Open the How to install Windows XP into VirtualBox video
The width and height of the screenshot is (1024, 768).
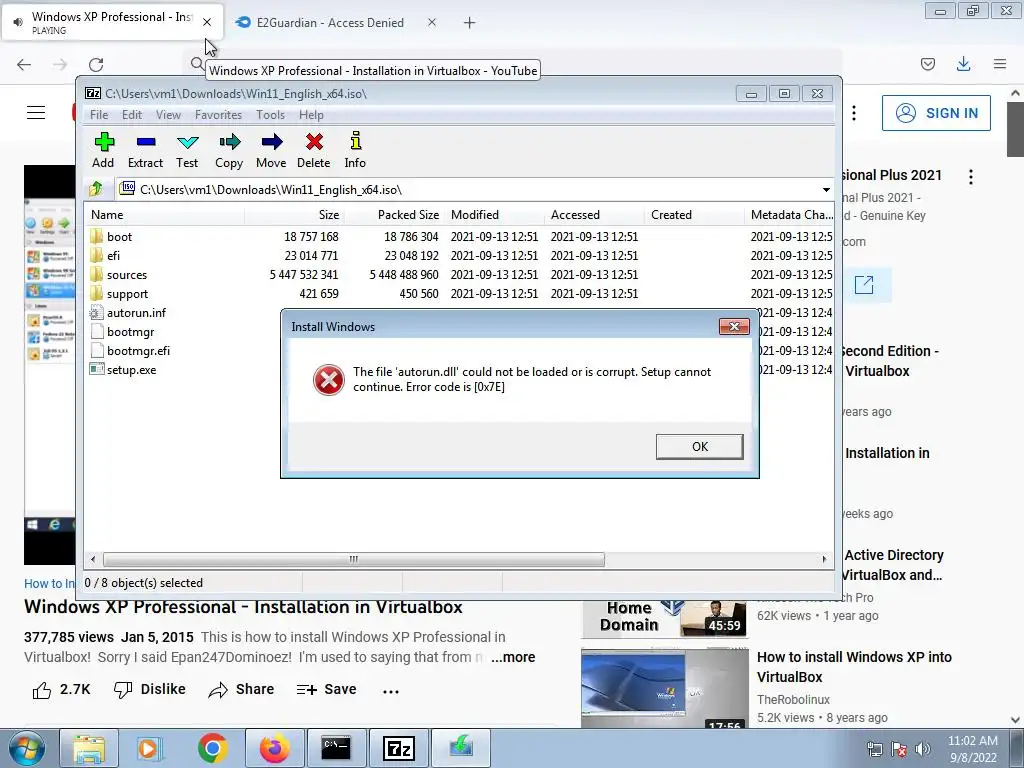coord(854,667)
